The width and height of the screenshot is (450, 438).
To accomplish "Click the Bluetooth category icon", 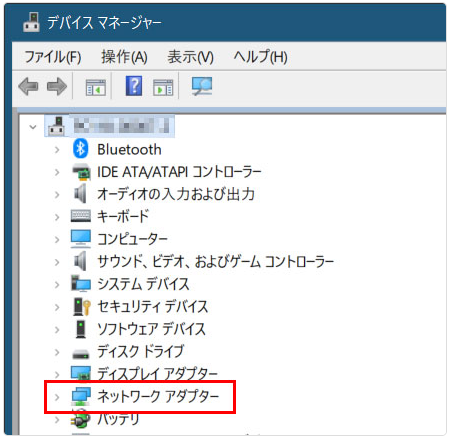I will coord(80,149).
